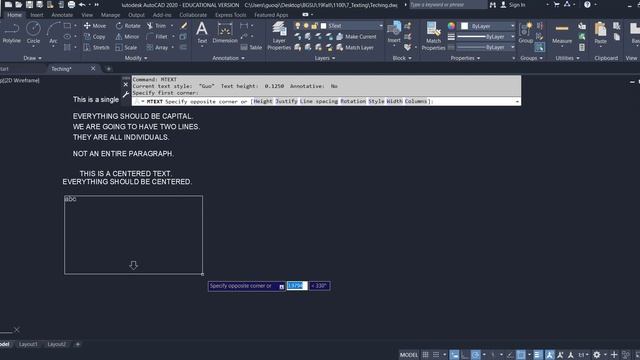Open Layer Properties manager
The height and width of the screenshot is (360, 640).
(x=279, y=36)
